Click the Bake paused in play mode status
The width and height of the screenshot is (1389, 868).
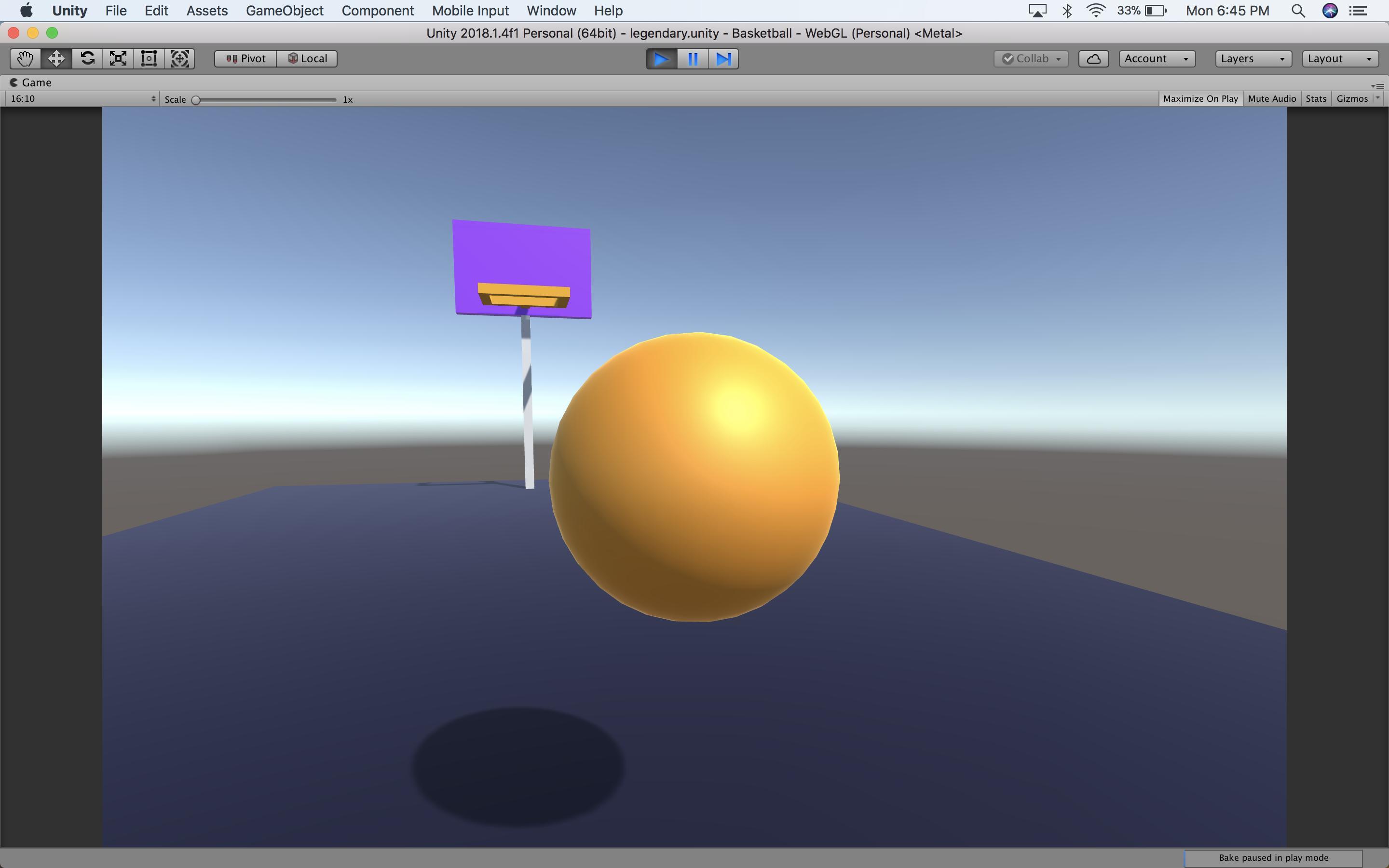pyautogui.click(x=1273, y=858)
